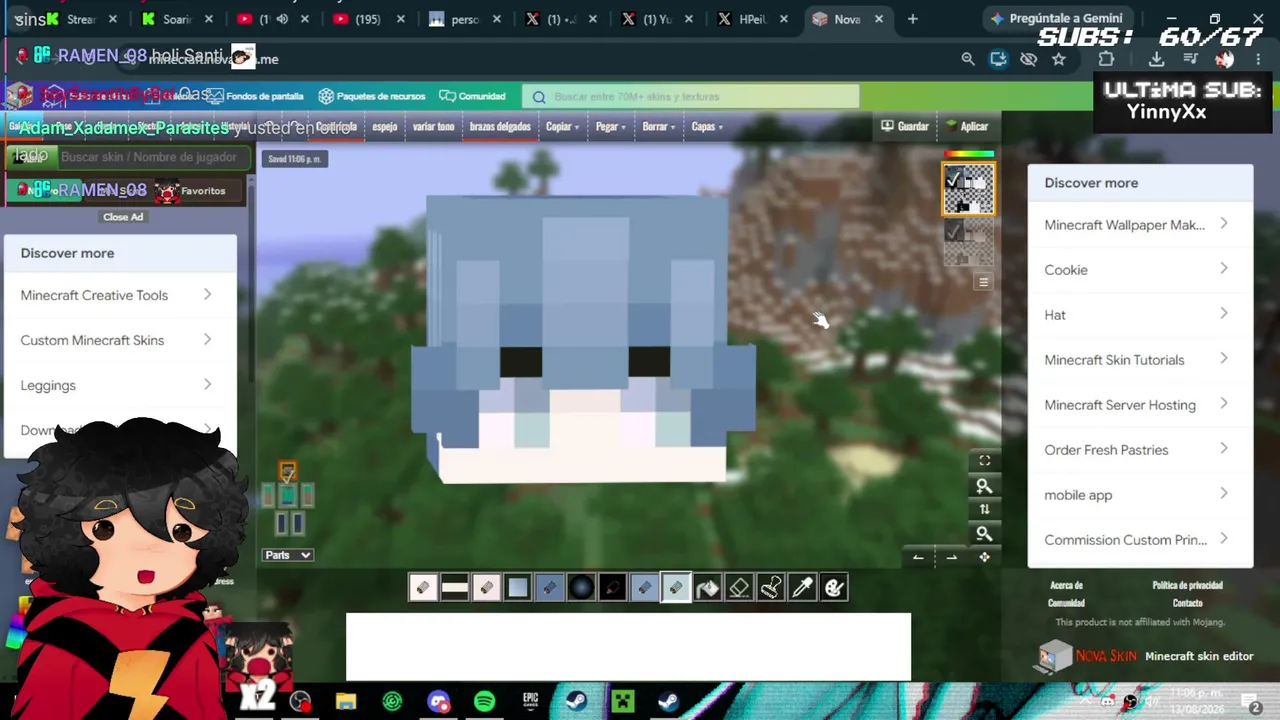1280x720 pixels.
Task: Choose the light blue square swatch in the tool strip
Action: point(517,588)
